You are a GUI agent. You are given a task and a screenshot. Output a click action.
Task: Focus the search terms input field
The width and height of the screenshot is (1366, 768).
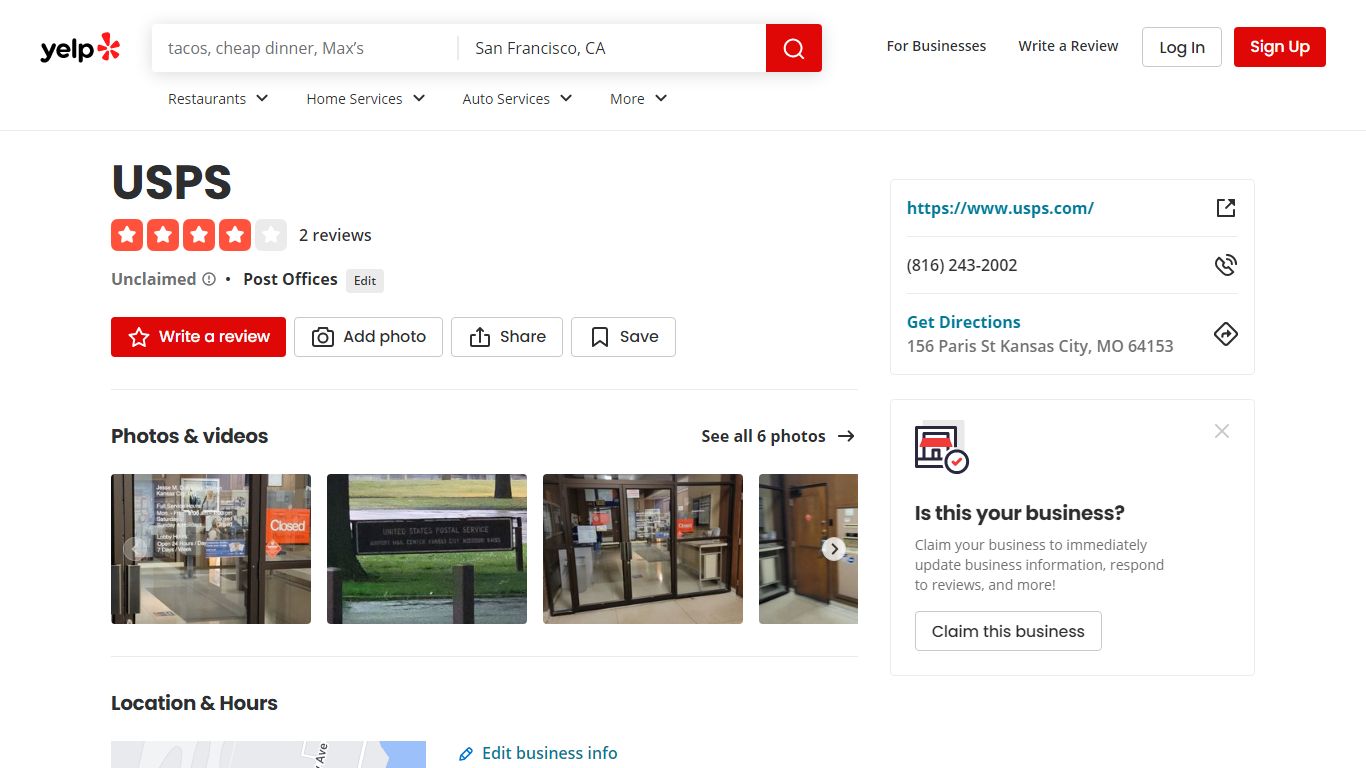(x=304, y=48)
